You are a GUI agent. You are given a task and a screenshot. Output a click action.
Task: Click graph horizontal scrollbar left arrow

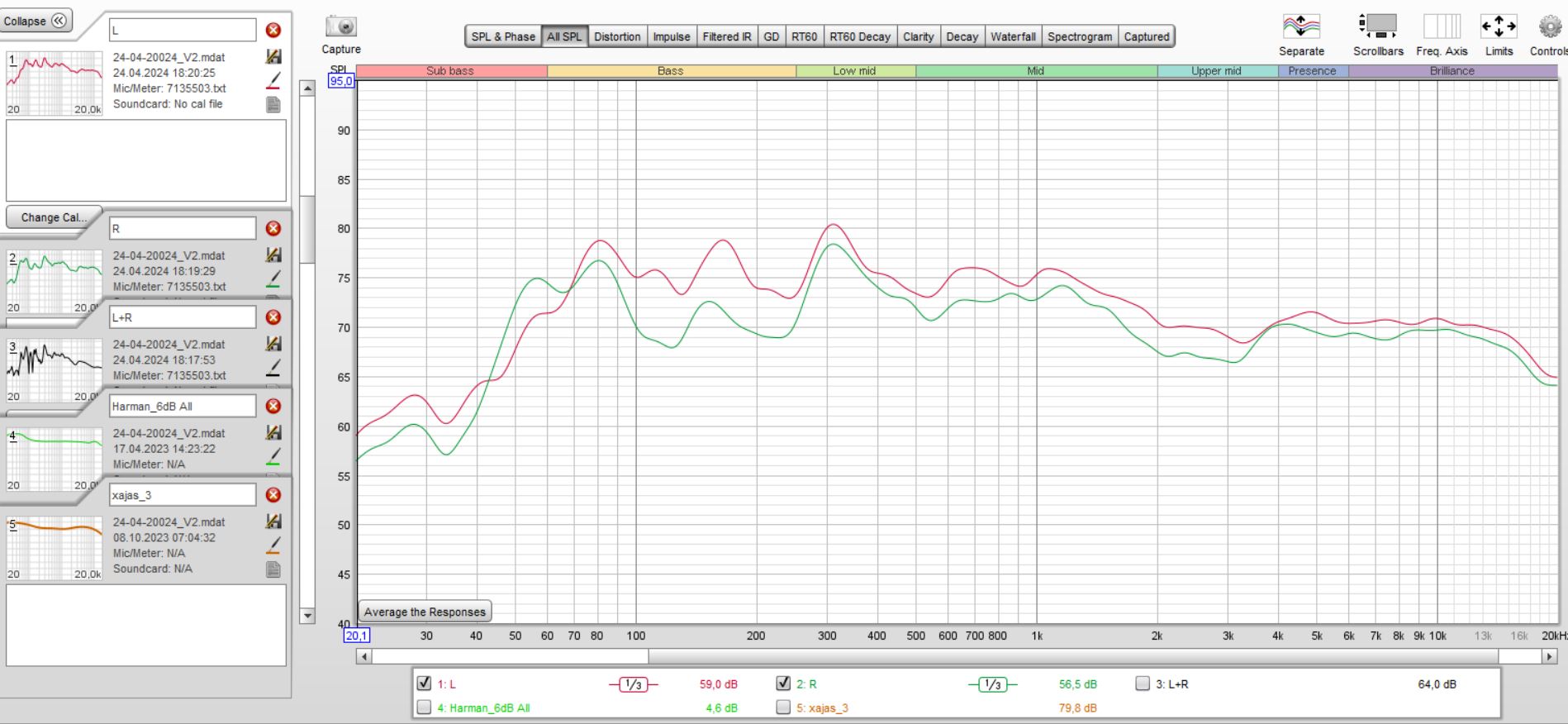click(363, 656)
